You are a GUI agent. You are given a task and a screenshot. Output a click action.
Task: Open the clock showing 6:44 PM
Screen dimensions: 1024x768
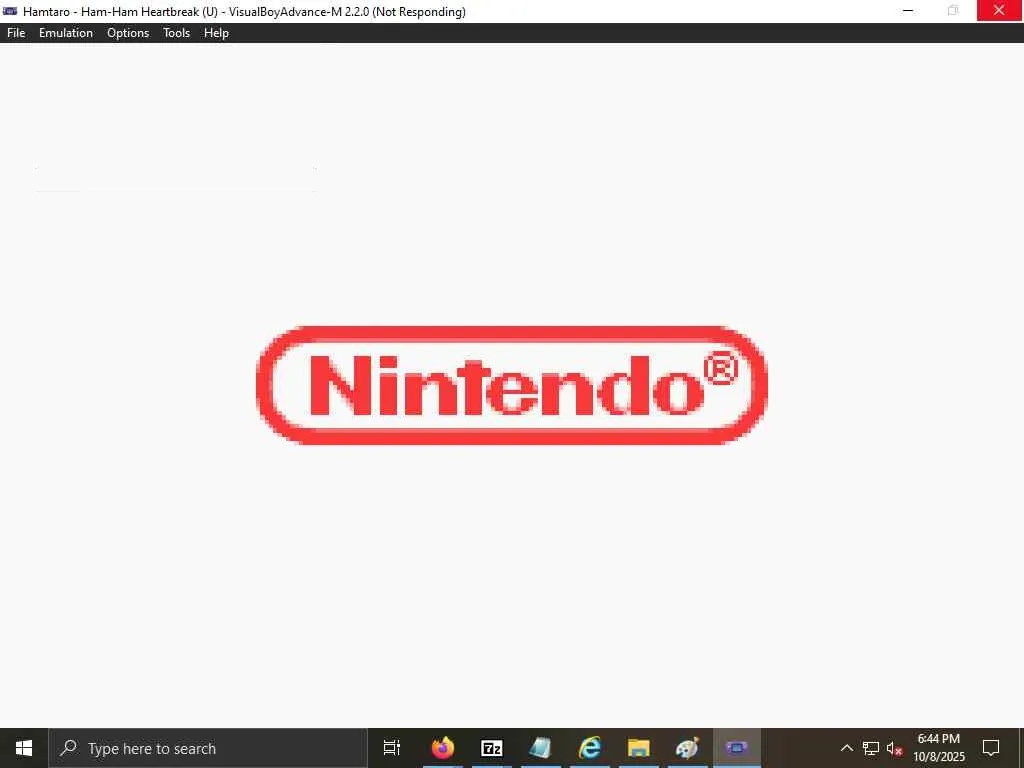[938, 748]
